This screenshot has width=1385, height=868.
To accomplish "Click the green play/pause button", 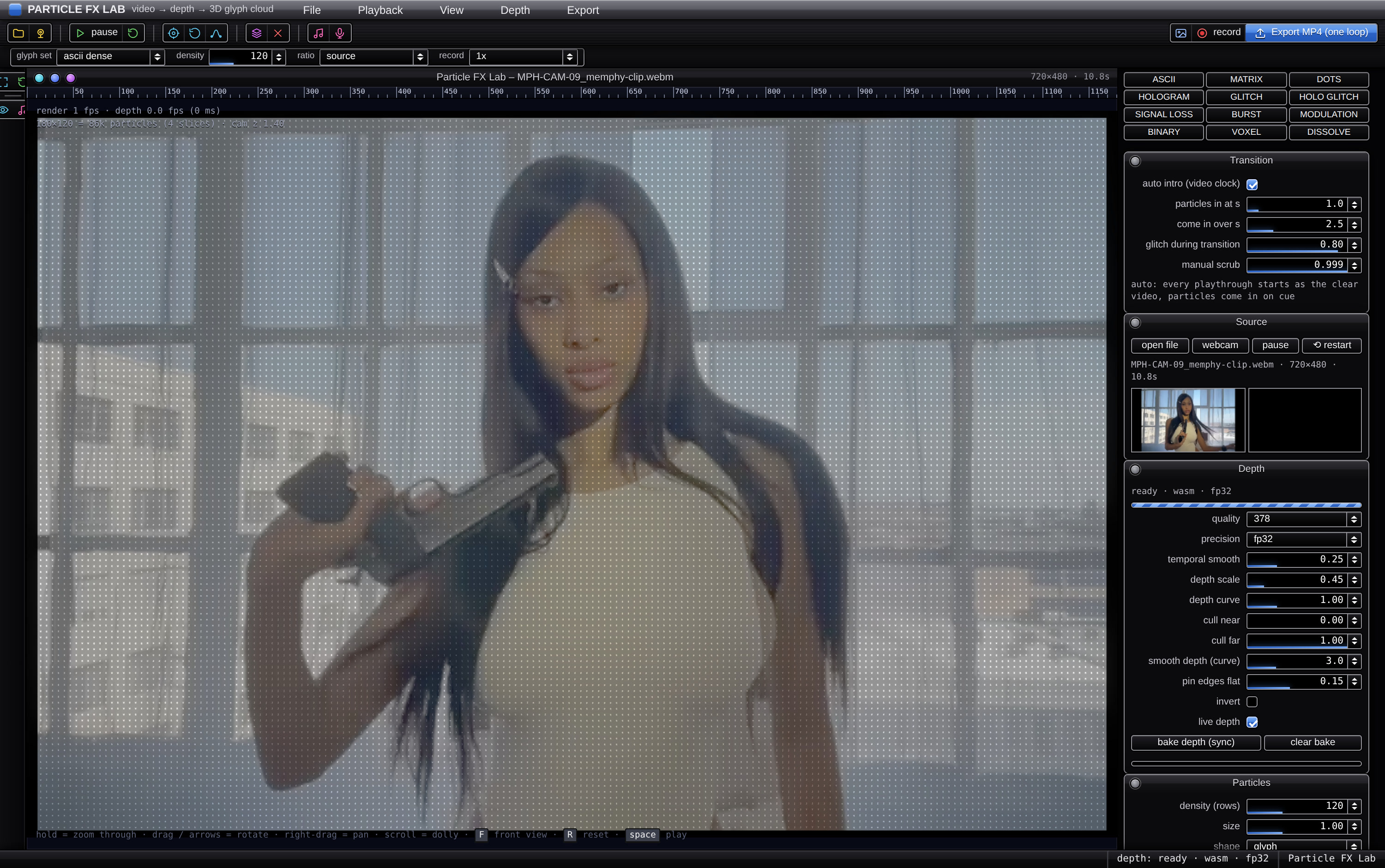I will point(96,33).
